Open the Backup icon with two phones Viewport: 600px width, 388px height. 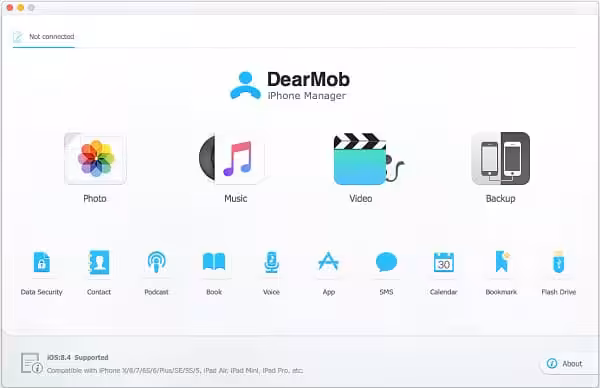pos(501,158)
